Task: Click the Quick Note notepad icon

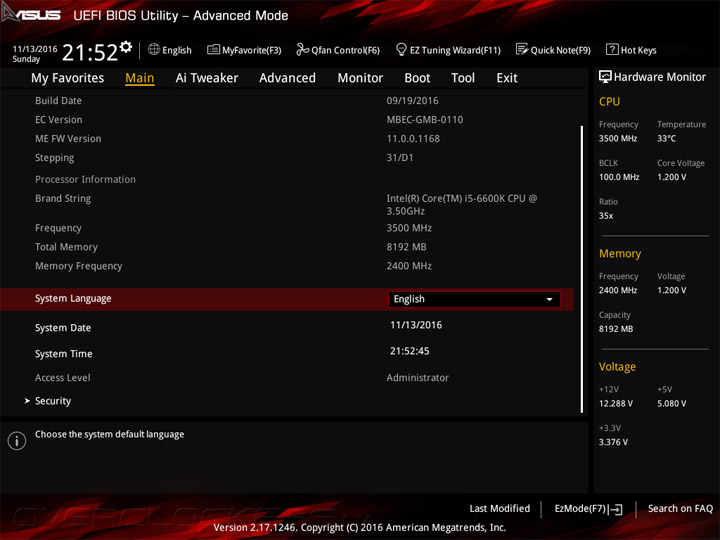Action: [522, 49]
